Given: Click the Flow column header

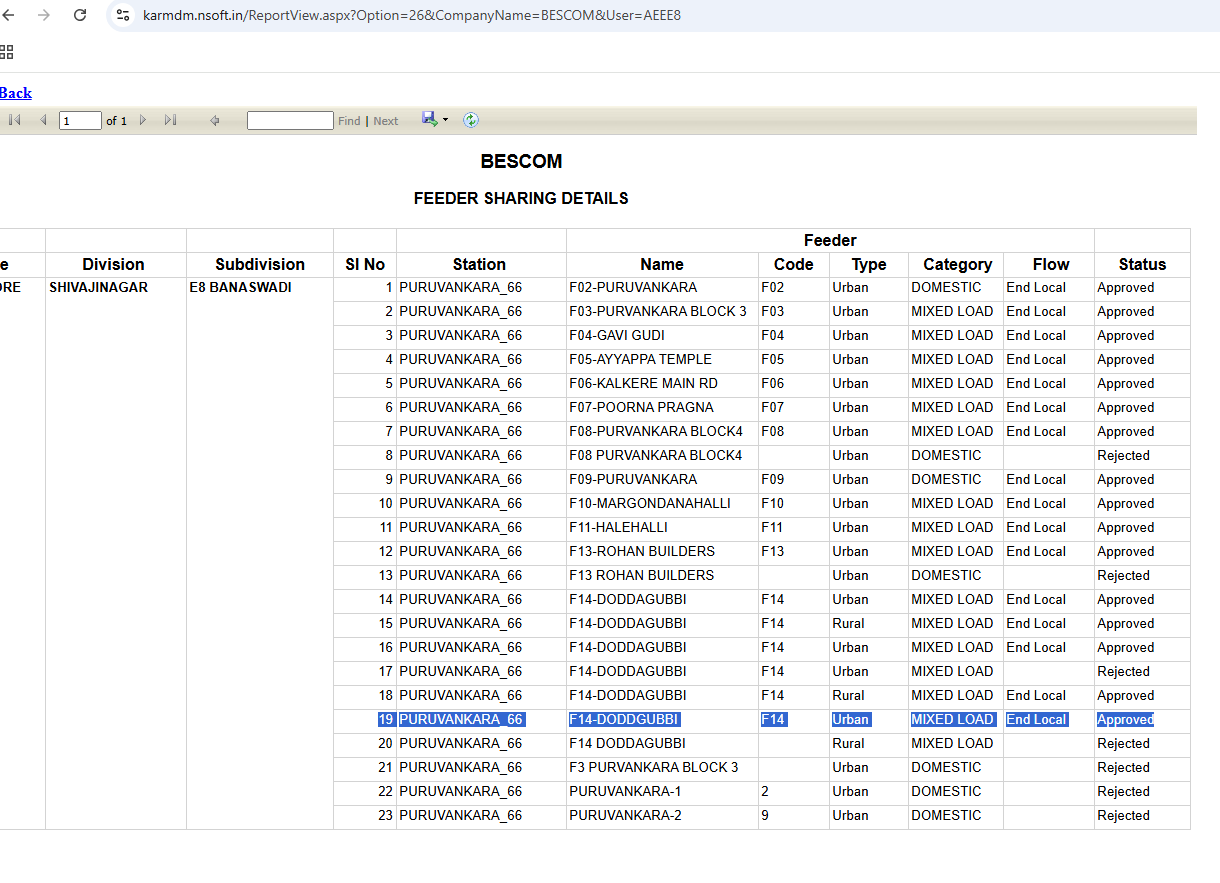Looking at the screenshot, I should click(x=1051, y=264).
